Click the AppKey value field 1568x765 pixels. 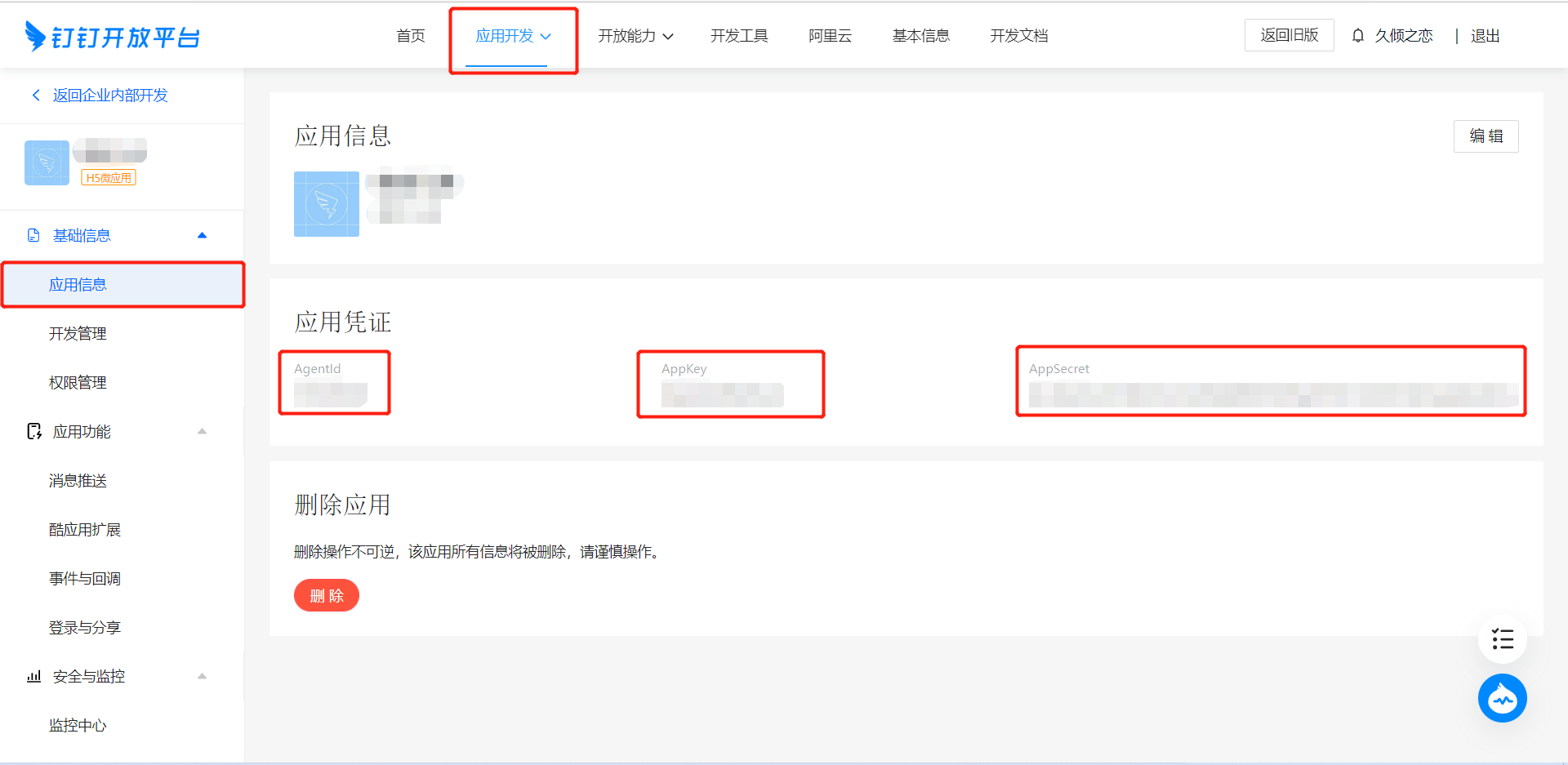723,395
